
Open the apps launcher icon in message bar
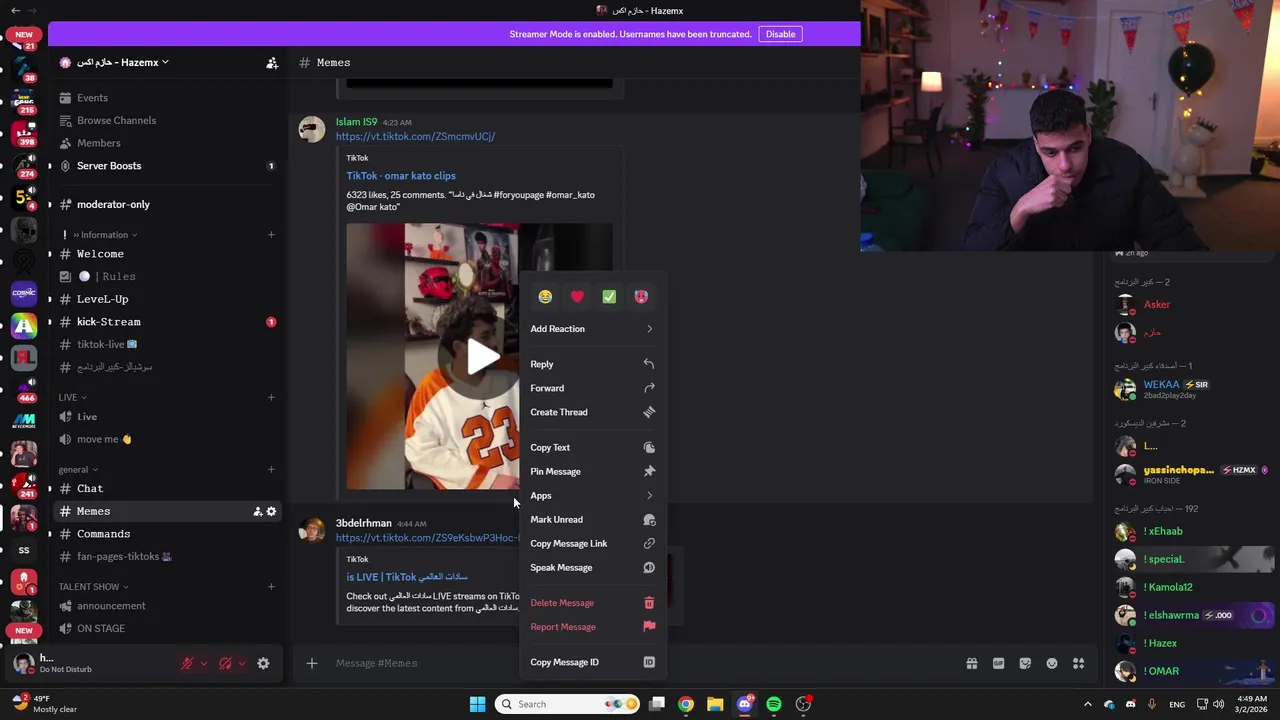coord(1079,663)
